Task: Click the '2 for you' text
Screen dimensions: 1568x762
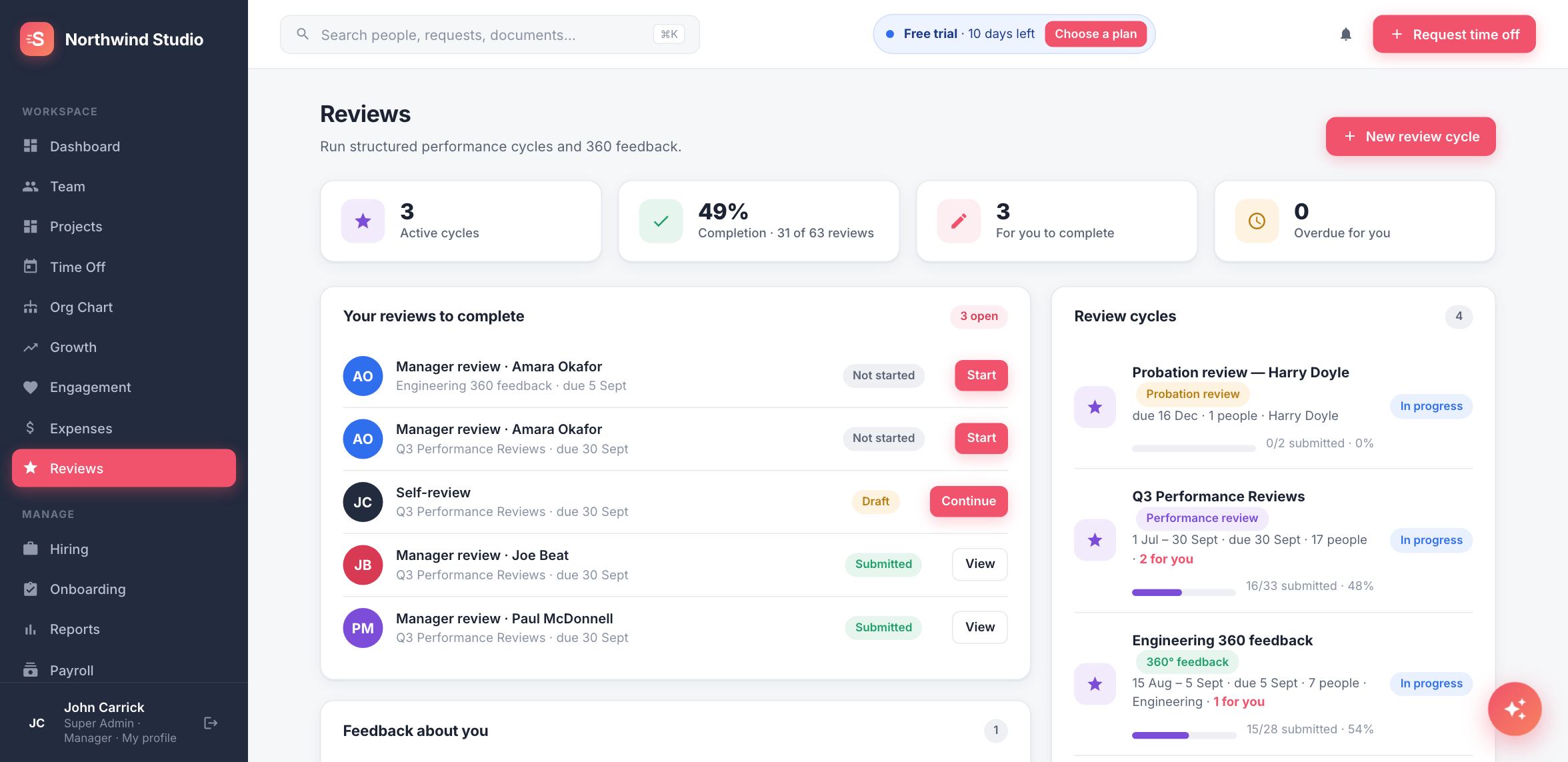Action: click(1166, 559)
